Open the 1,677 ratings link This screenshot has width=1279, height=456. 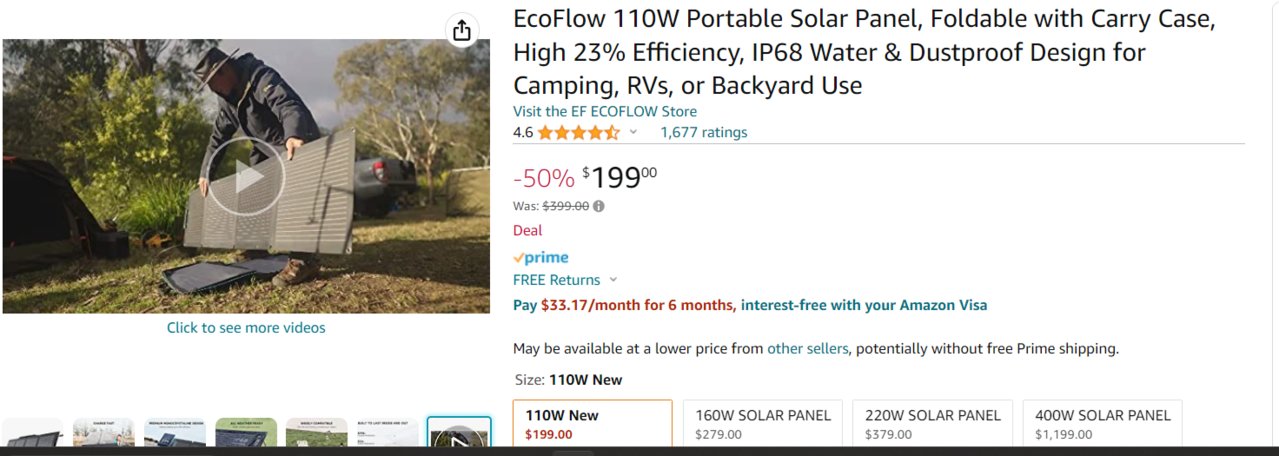[703, 132]
